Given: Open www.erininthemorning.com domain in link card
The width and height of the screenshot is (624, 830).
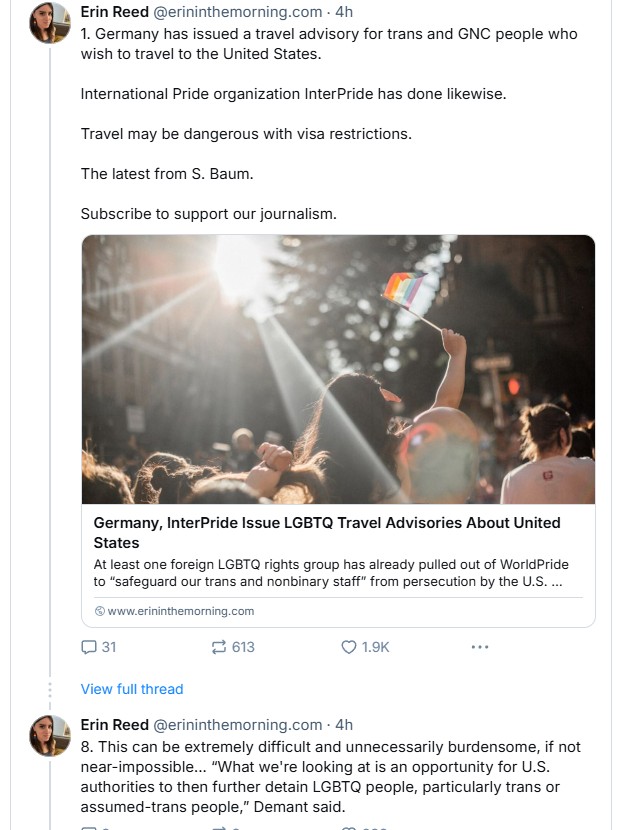Looking at the screenshot, I should pos(180,611).
